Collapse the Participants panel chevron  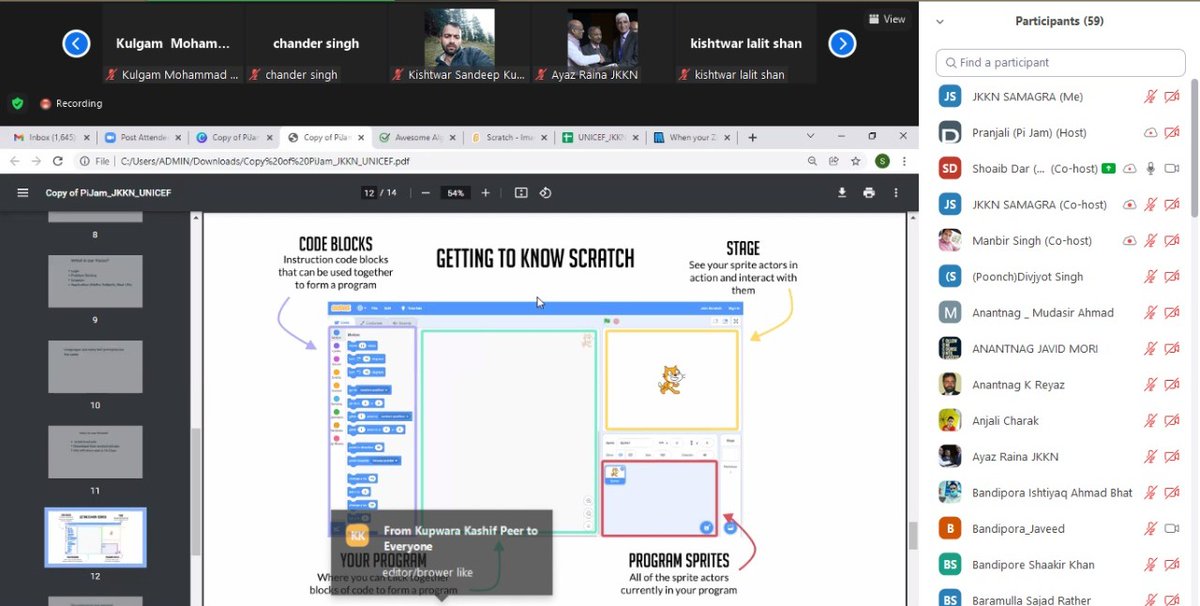[x=939, y=21]
